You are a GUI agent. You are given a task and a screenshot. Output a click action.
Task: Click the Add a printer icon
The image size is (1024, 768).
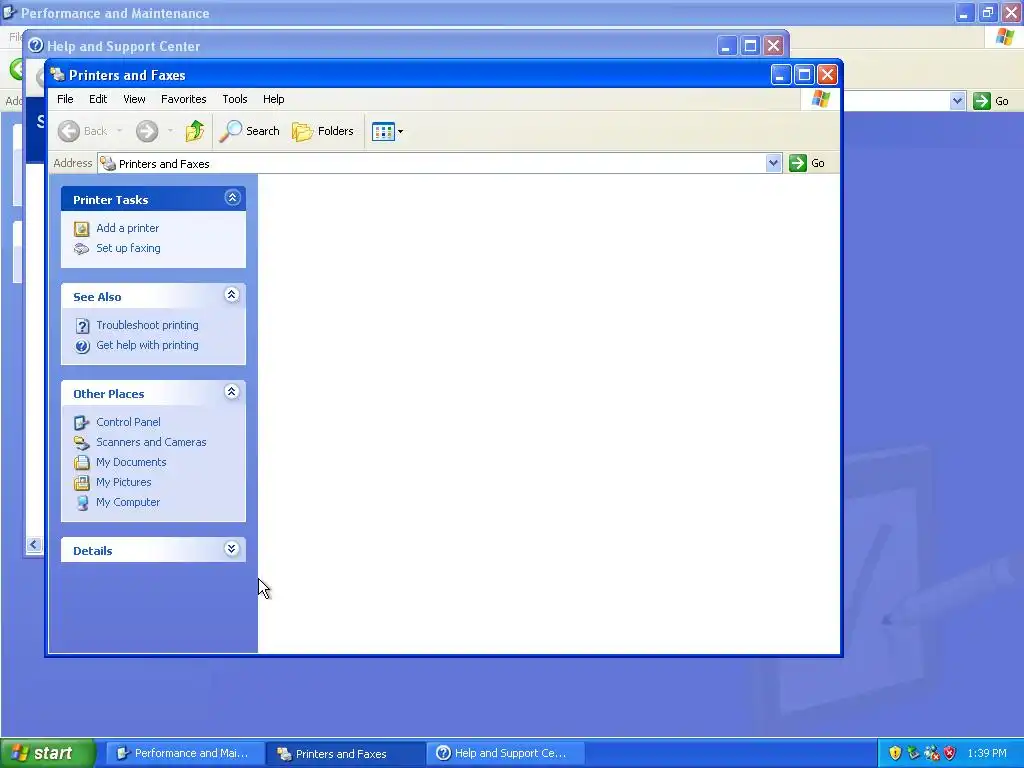(x=82, y=229)
